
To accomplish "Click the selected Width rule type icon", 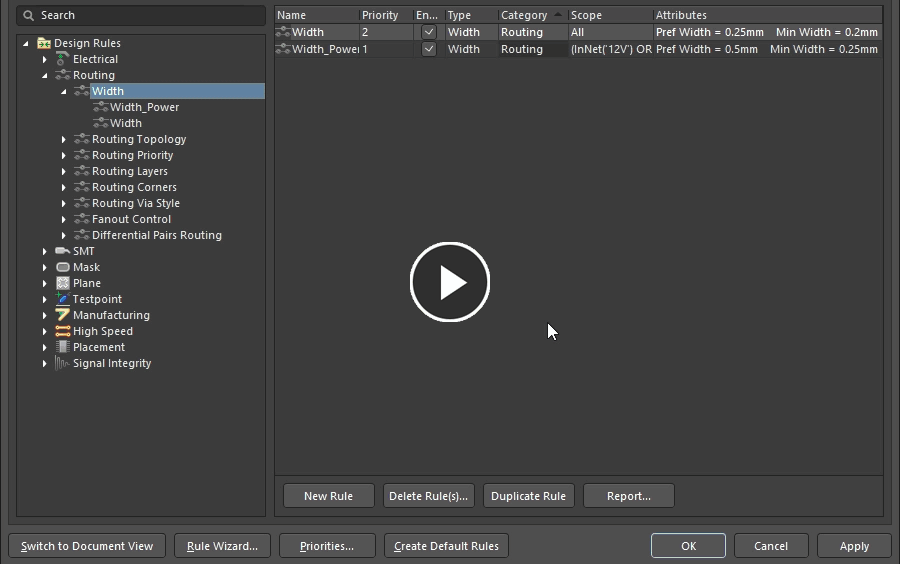I will pyautogui.click(x=82, y=91).
